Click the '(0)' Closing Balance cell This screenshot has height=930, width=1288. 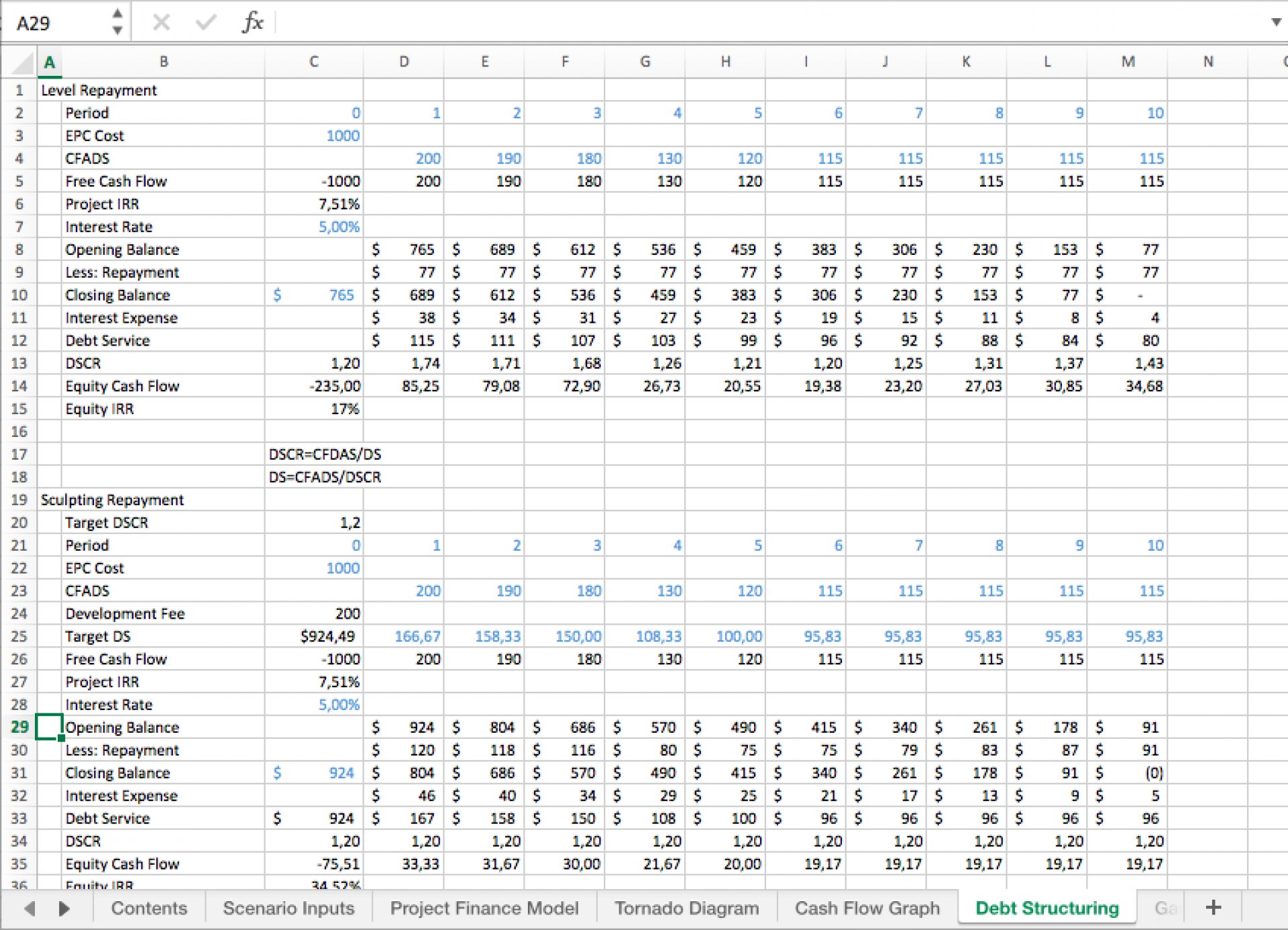[x=1128, y=773]
